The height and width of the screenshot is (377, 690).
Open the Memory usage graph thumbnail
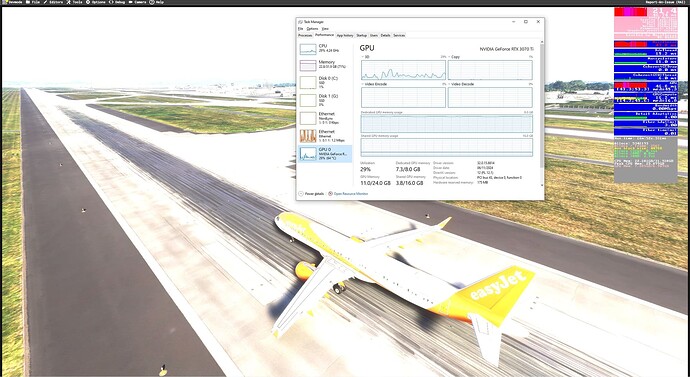308,66
